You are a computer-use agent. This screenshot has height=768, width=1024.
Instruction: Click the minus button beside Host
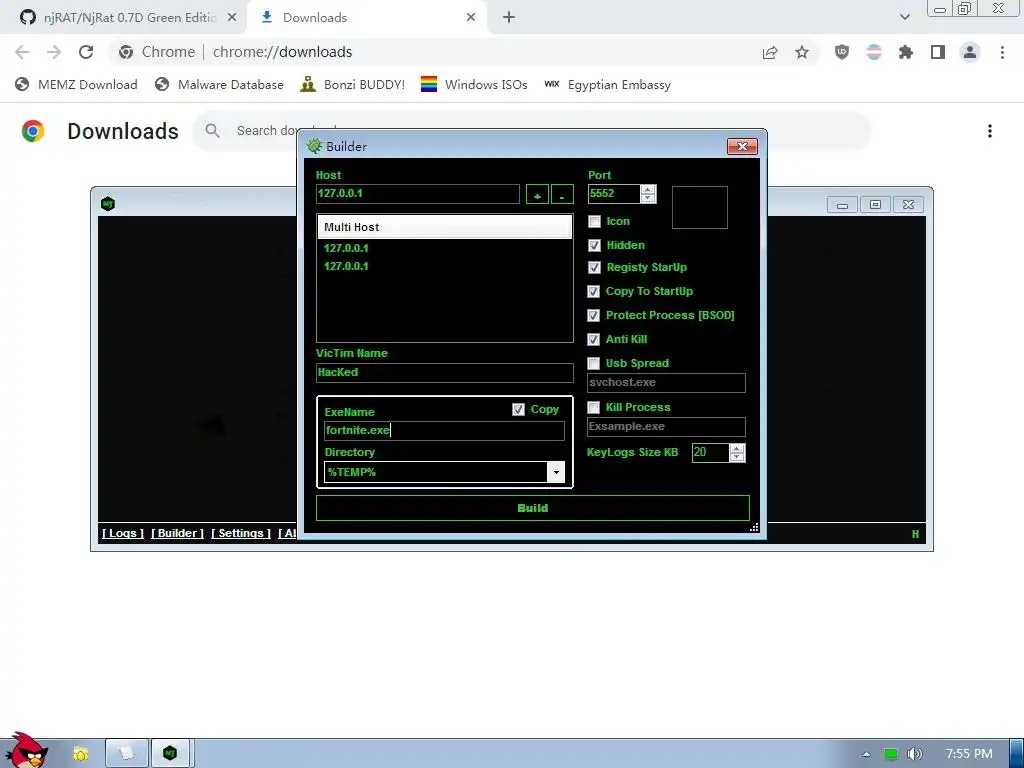pyautogui.click(x=562, y=195)
